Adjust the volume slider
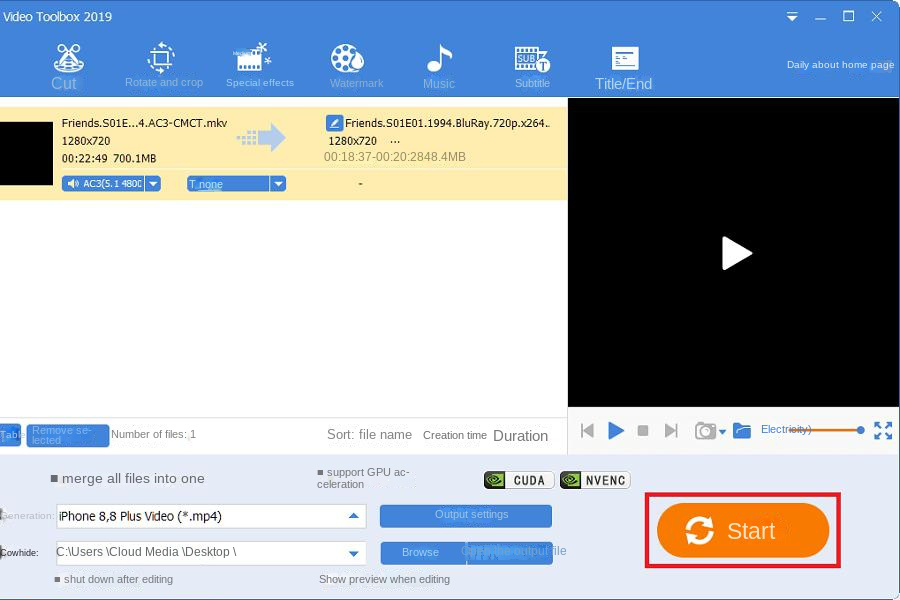The width and height of the screenshot is (900, 600). coord(828,429)
